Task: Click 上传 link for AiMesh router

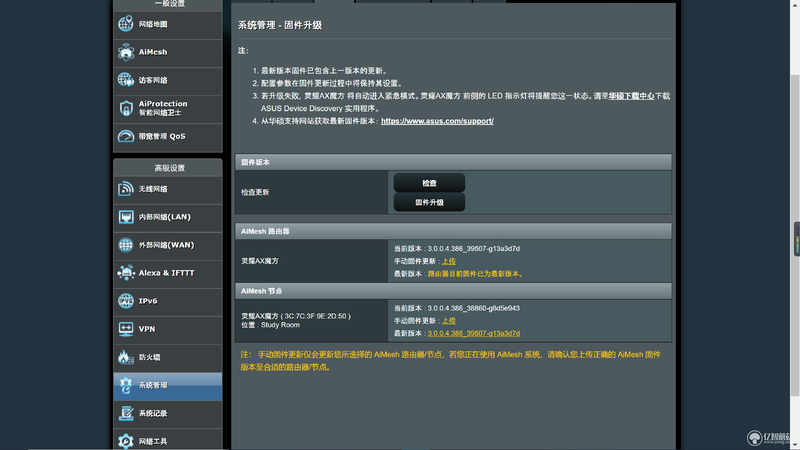Action: (448, 261)
